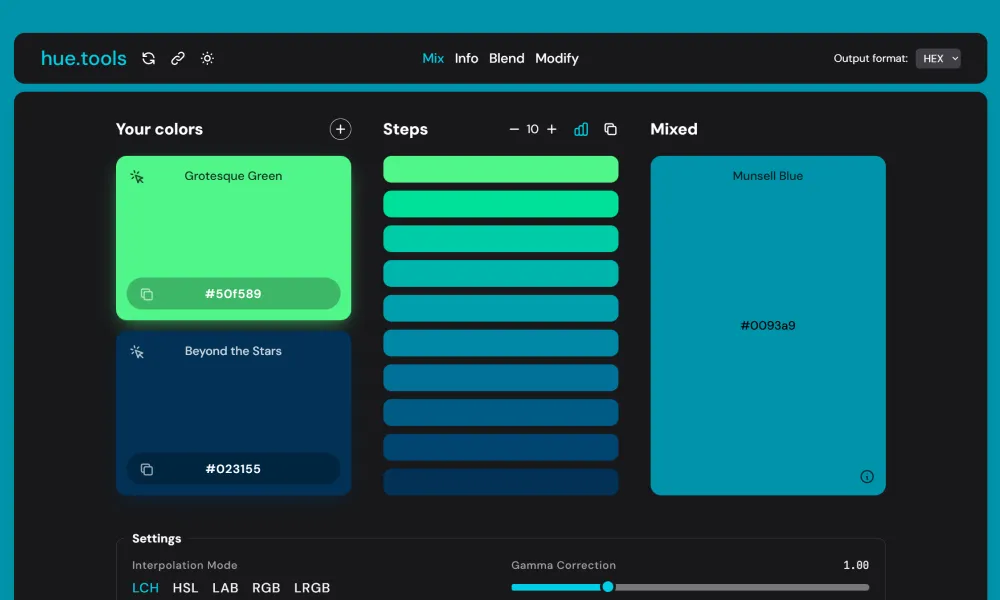The image size is (1000, 600).
Task: Select the HSL interpolation mode
Action: coord(185,588)
